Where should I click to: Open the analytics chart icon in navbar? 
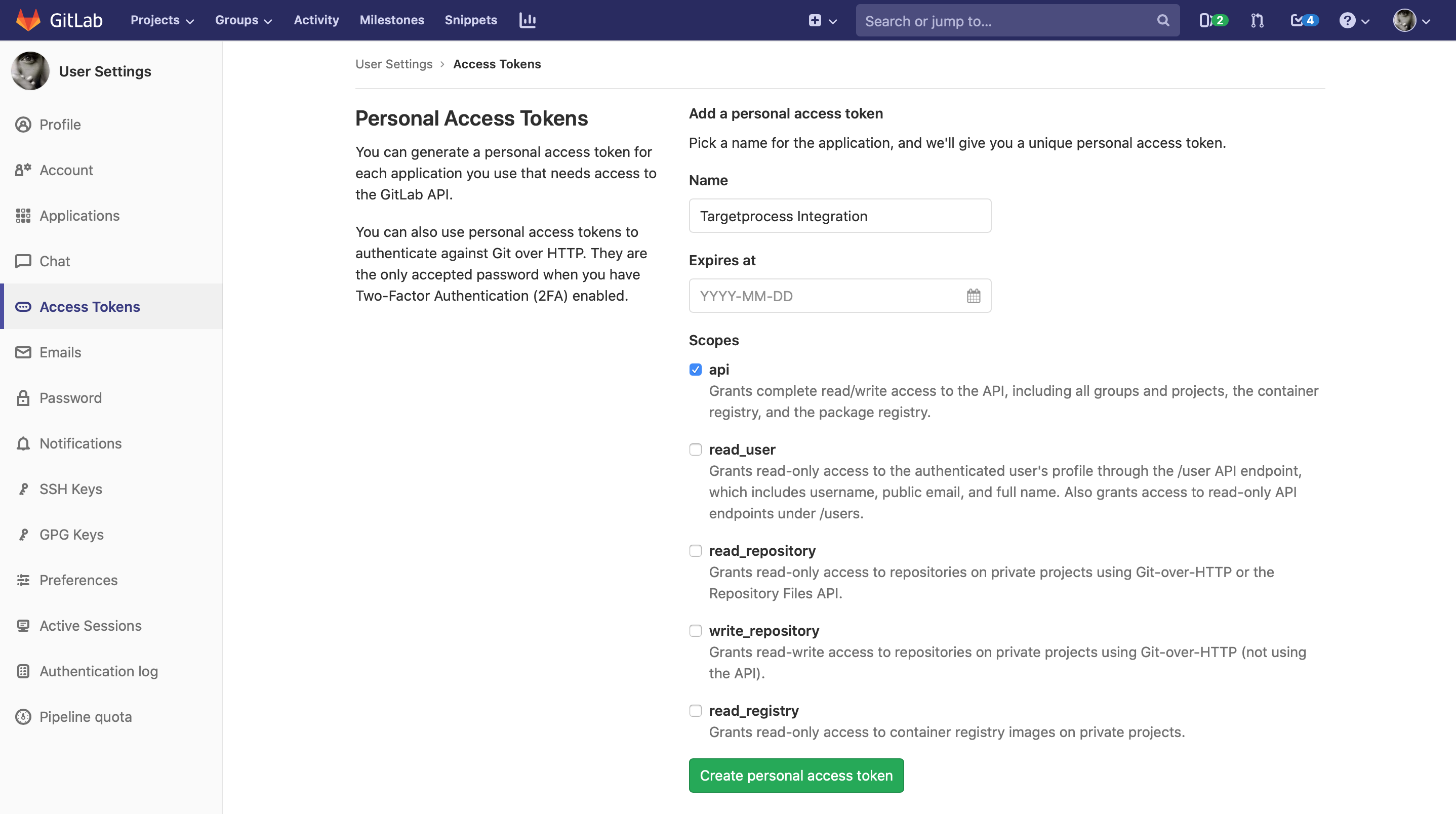click(527, 20)
